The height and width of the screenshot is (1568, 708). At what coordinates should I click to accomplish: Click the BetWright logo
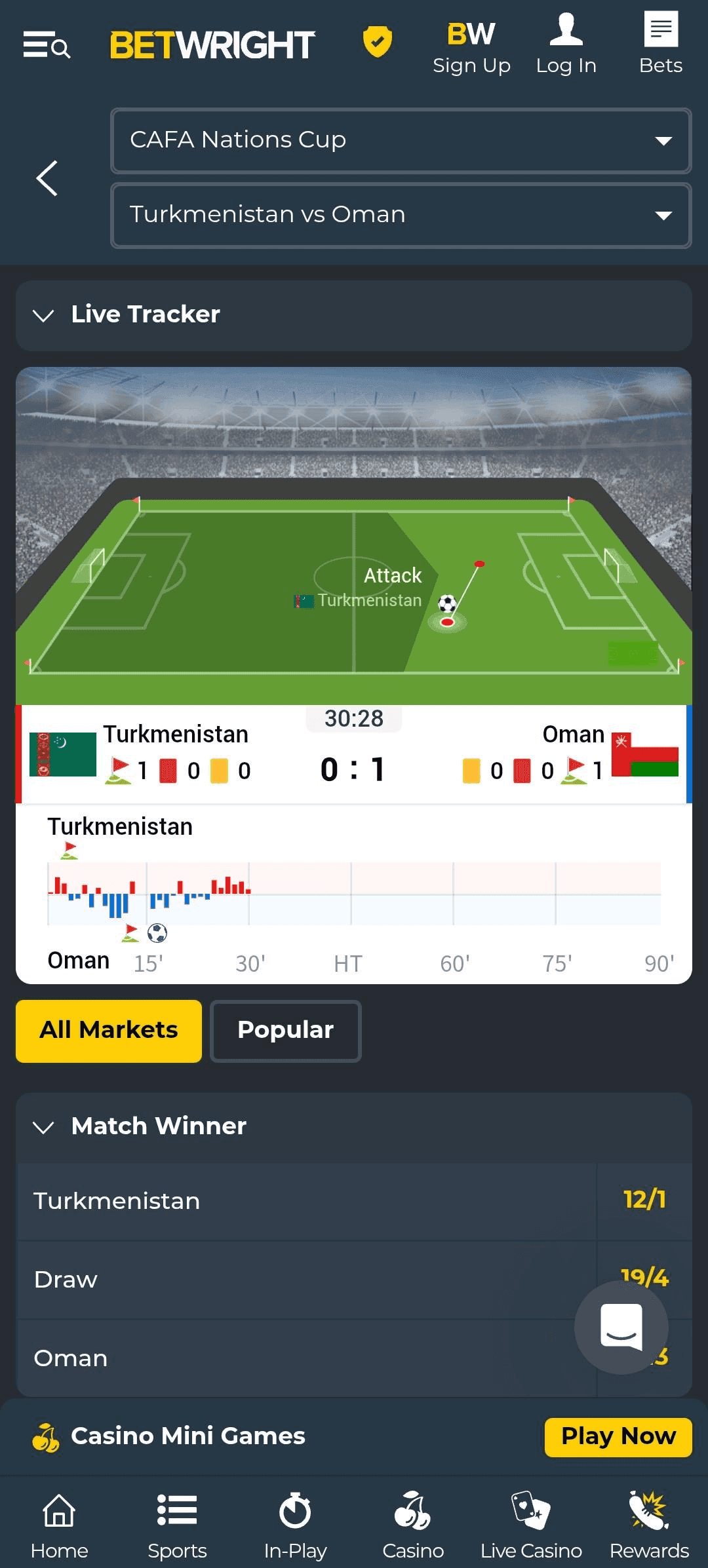pyautogui.click(x=211, y=44)
